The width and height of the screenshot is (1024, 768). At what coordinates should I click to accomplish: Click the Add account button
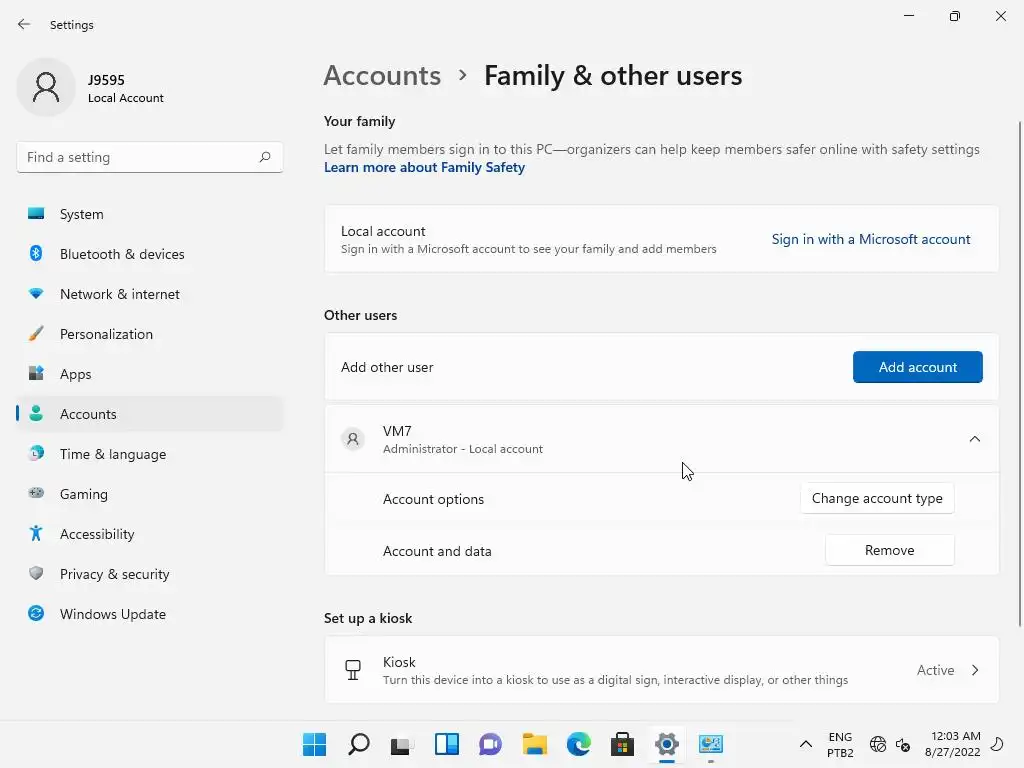coord(917,367)
